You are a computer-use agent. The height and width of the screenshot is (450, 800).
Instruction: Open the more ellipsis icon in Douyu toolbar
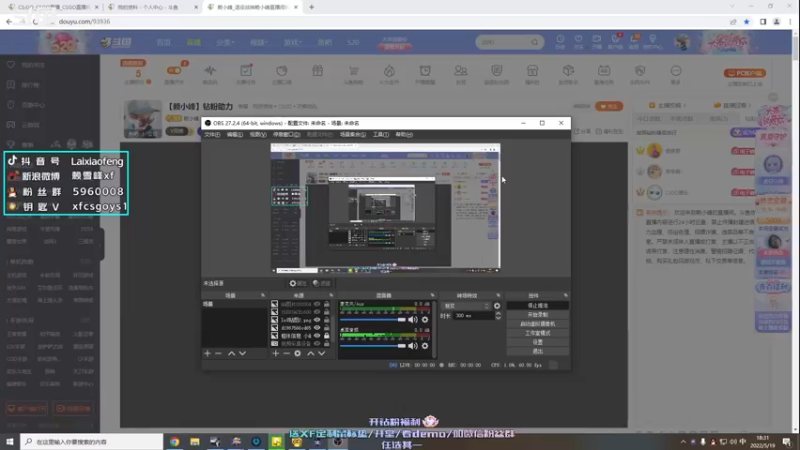click(676, 71)
